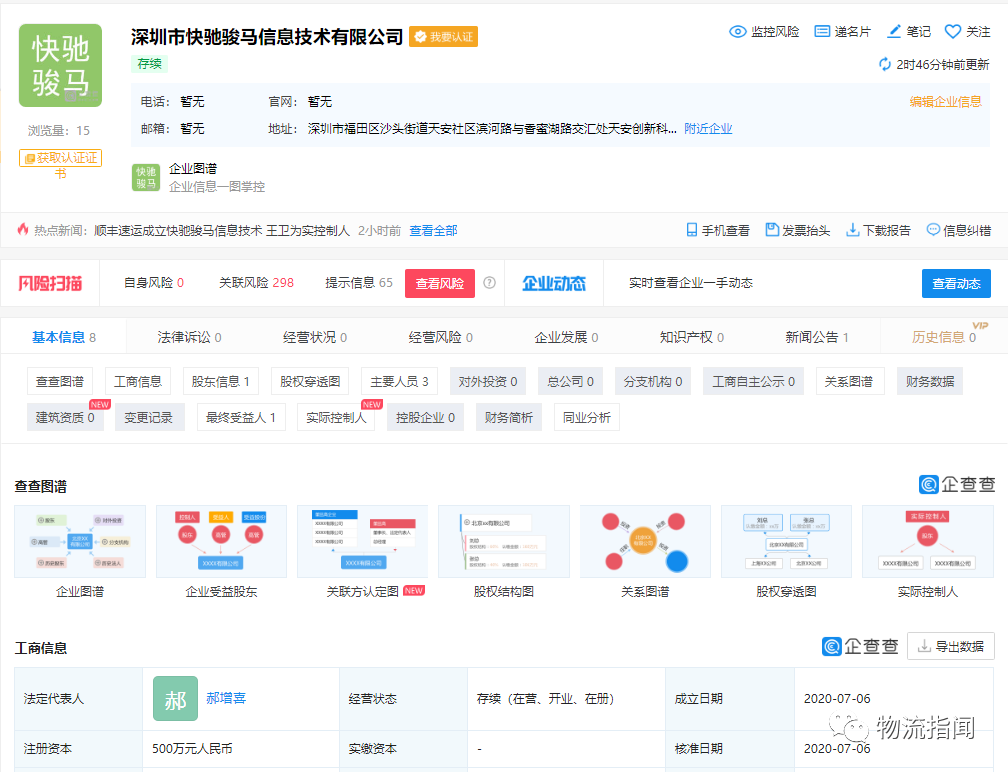Click the 对外投资 0 button
Image resolution: width=1008 pixels, height=772 pixels.
click(x=488, y=381)
